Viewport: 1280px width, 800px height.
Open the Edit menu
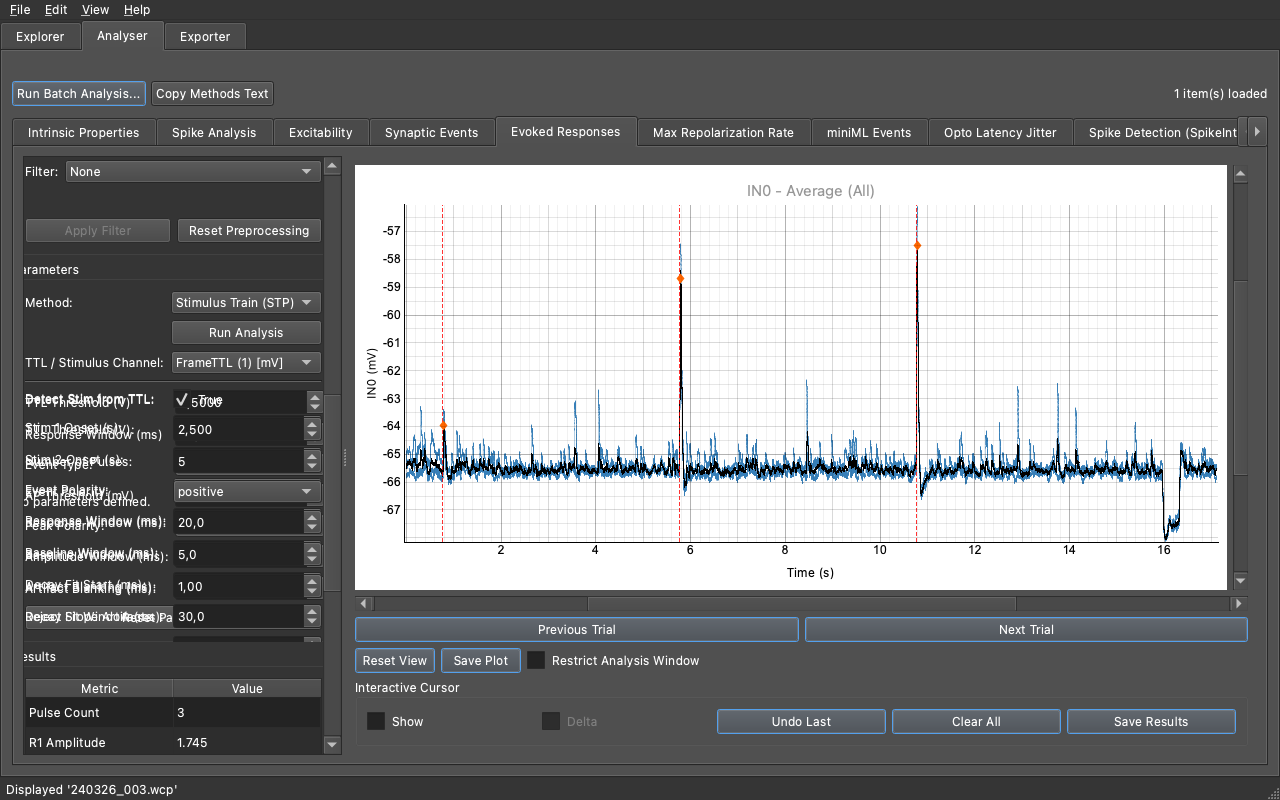click(56, 10)
